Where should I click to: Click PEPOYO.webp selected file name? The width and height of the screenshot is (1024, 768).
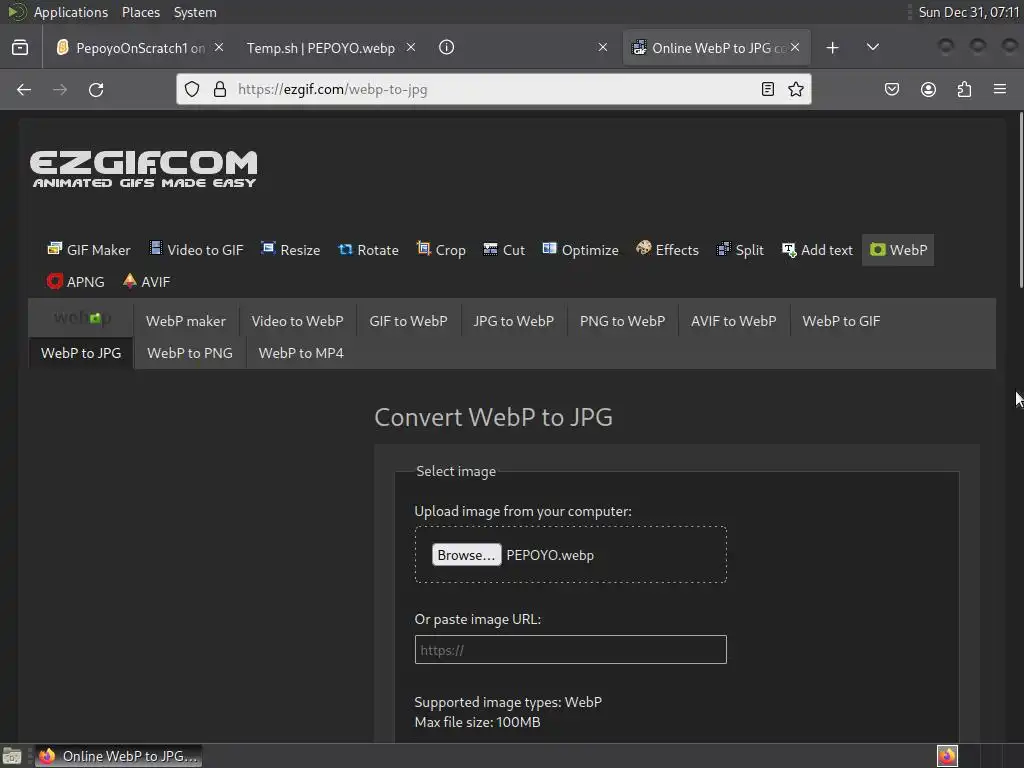pos(550,555)
